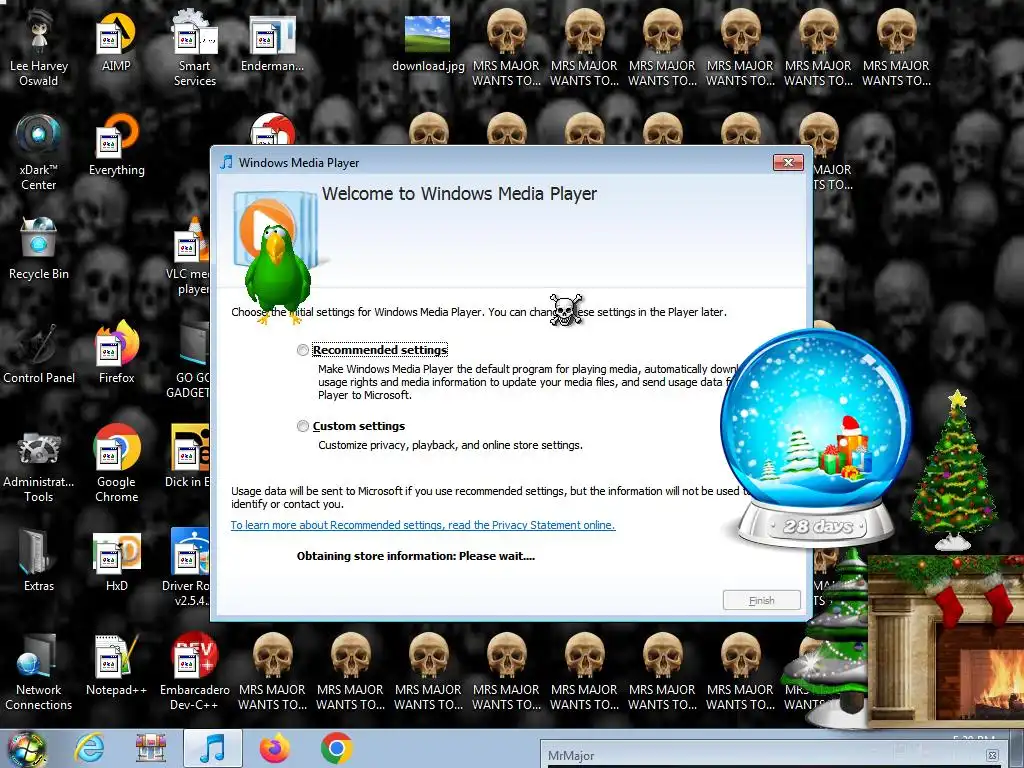Launch the Everything search shortcut
Image resolution: width=1024 pixels, height=768 pixels.
pos(116,146)
